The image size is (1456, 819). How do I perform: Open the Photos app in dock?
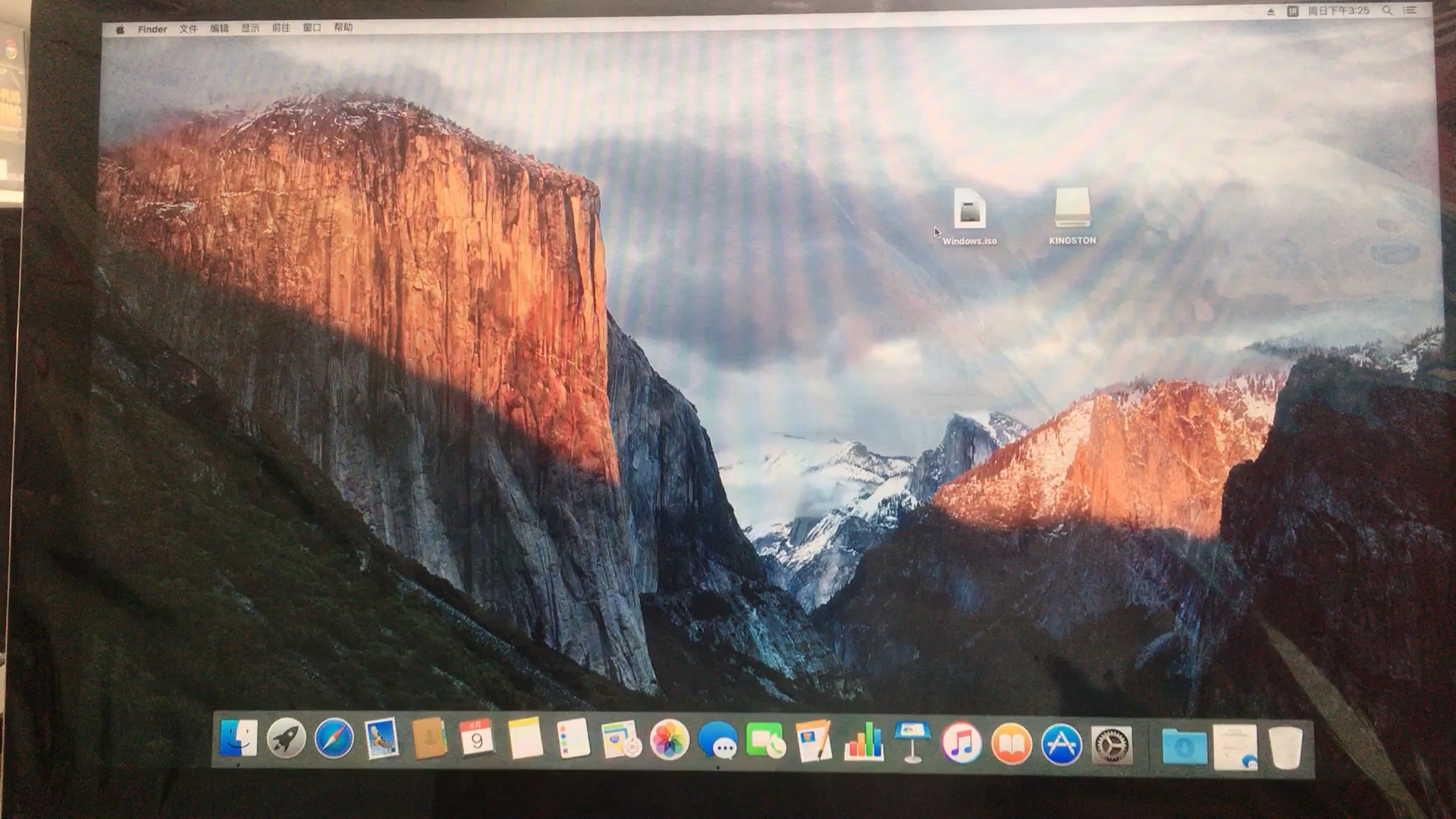click(x=669, y=741)
